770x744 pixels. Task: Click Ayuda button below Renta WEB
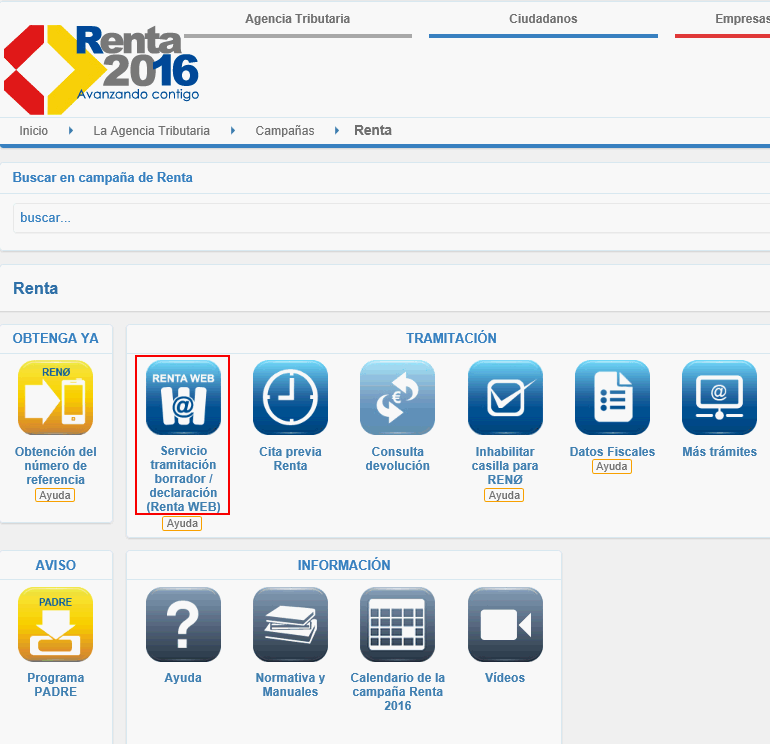point(182,524)
